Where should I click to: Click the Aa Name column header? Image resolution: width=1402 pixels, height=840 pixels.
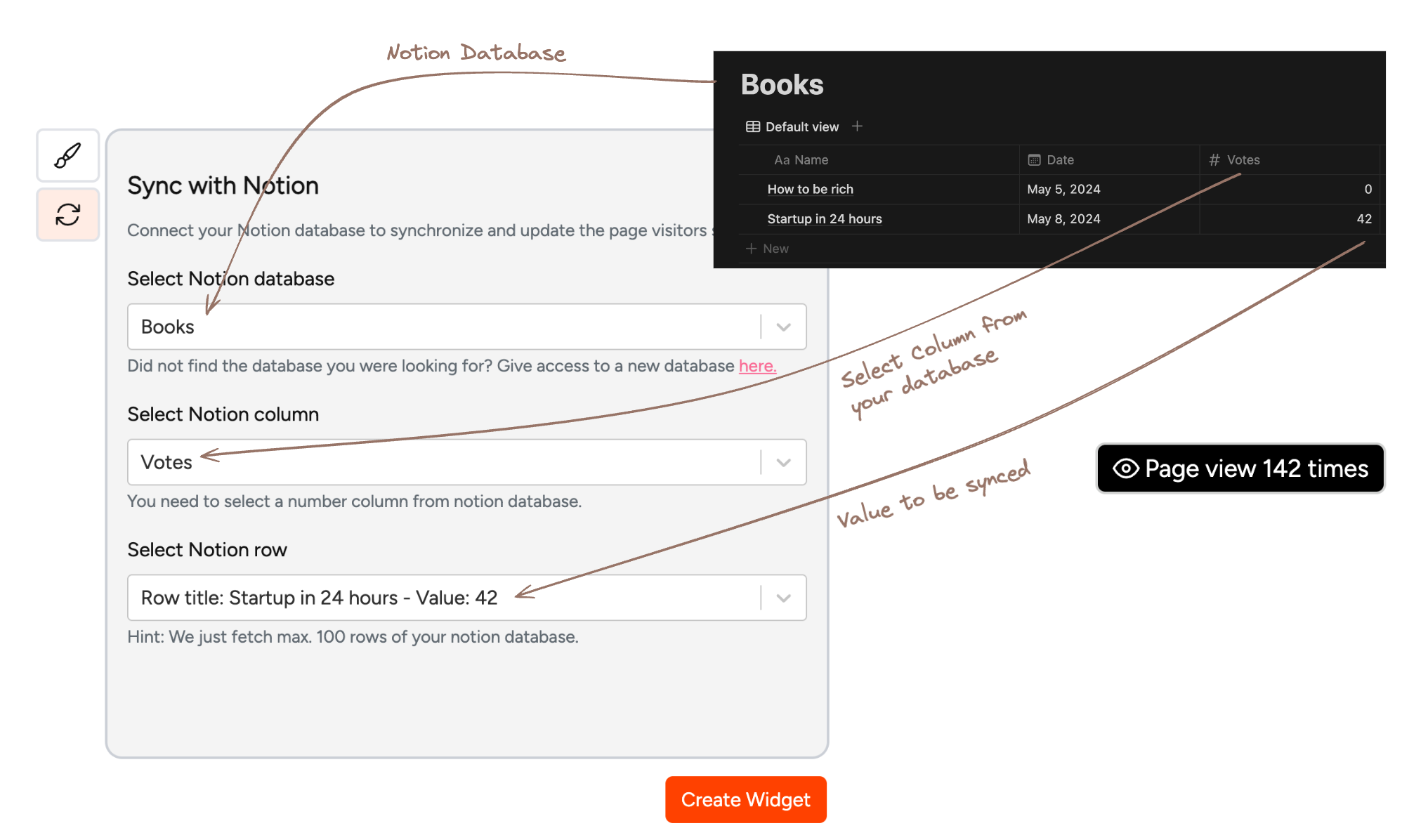(801, 160)
